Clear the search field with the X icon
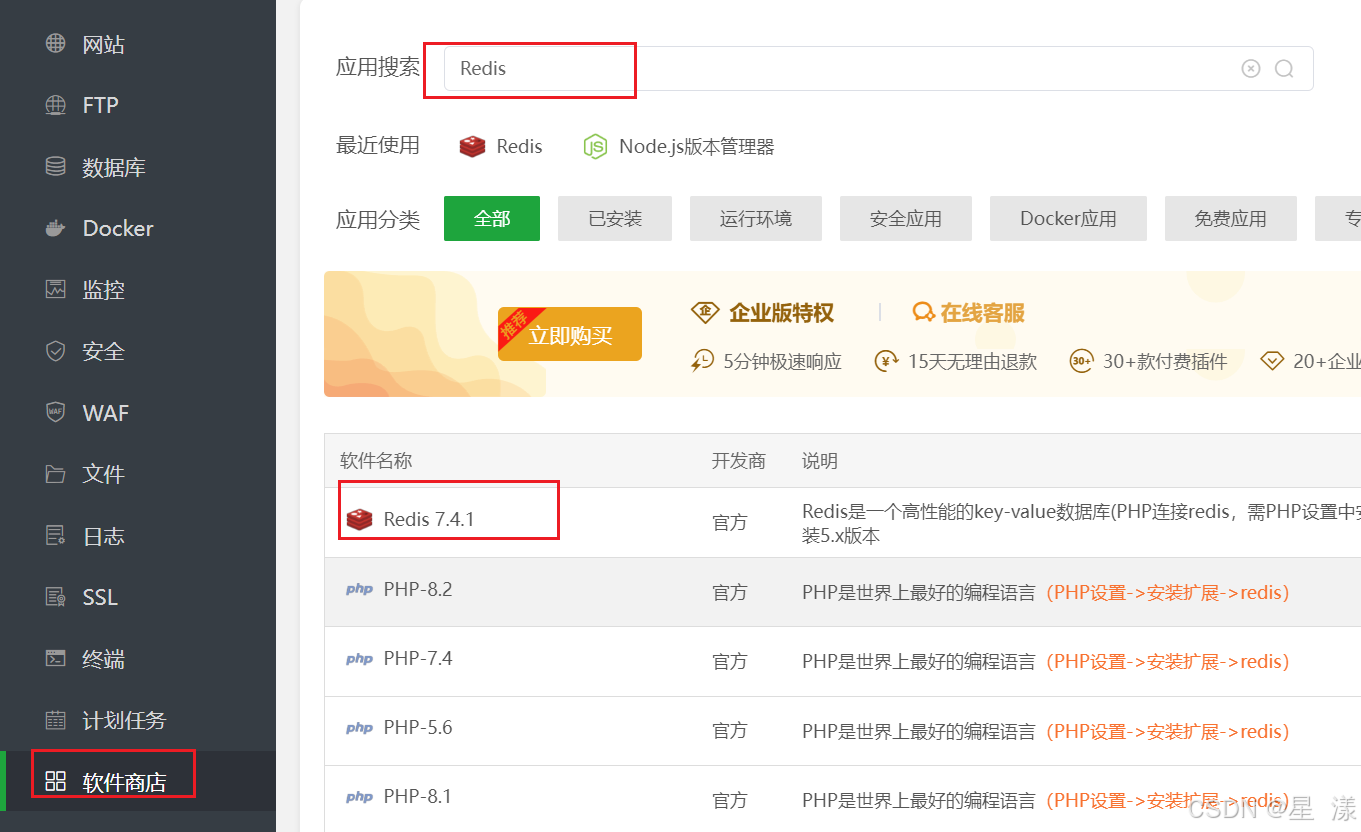 click(x=1251, y=68)
